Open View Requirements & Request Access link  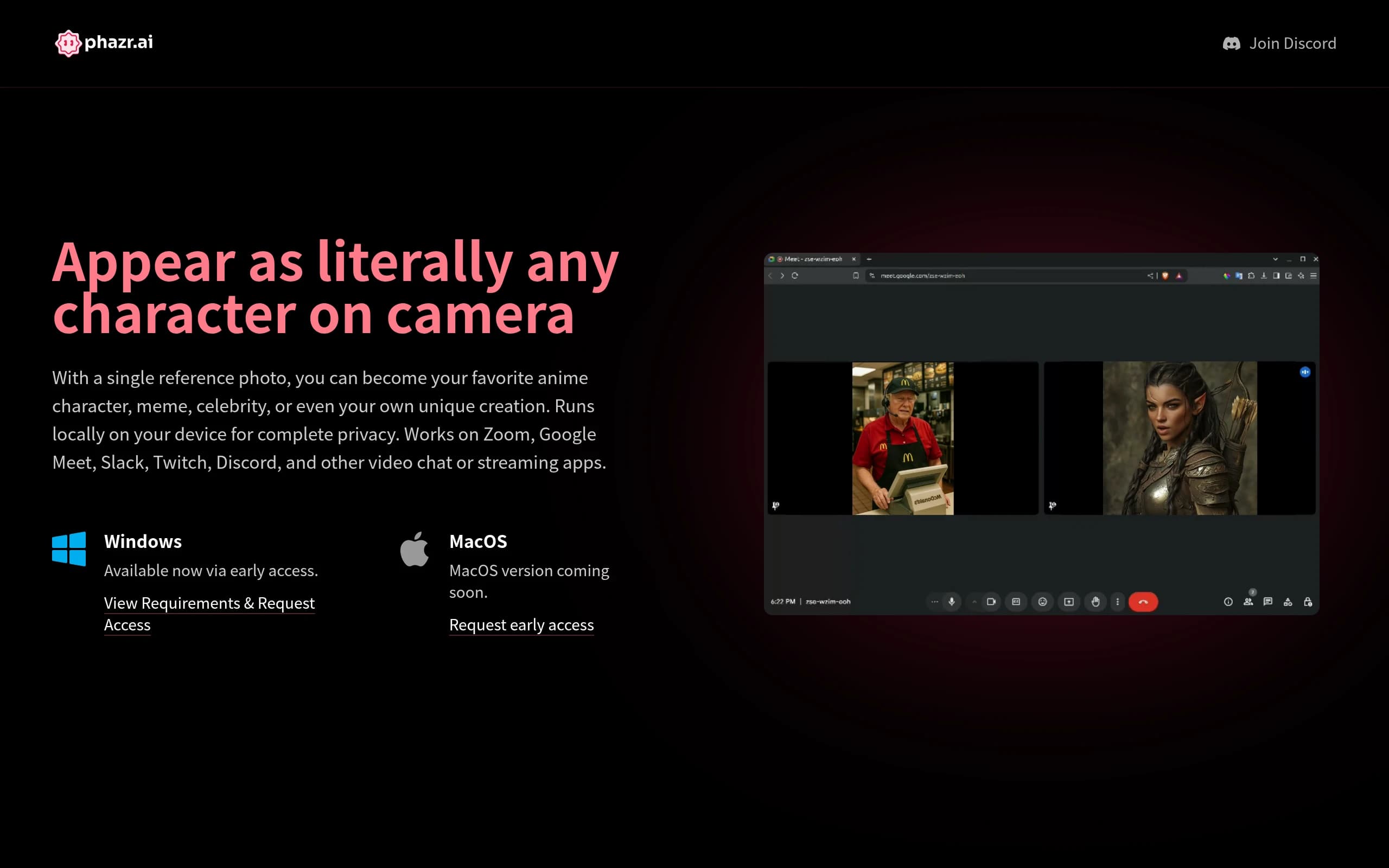click(x=209, y=614)
